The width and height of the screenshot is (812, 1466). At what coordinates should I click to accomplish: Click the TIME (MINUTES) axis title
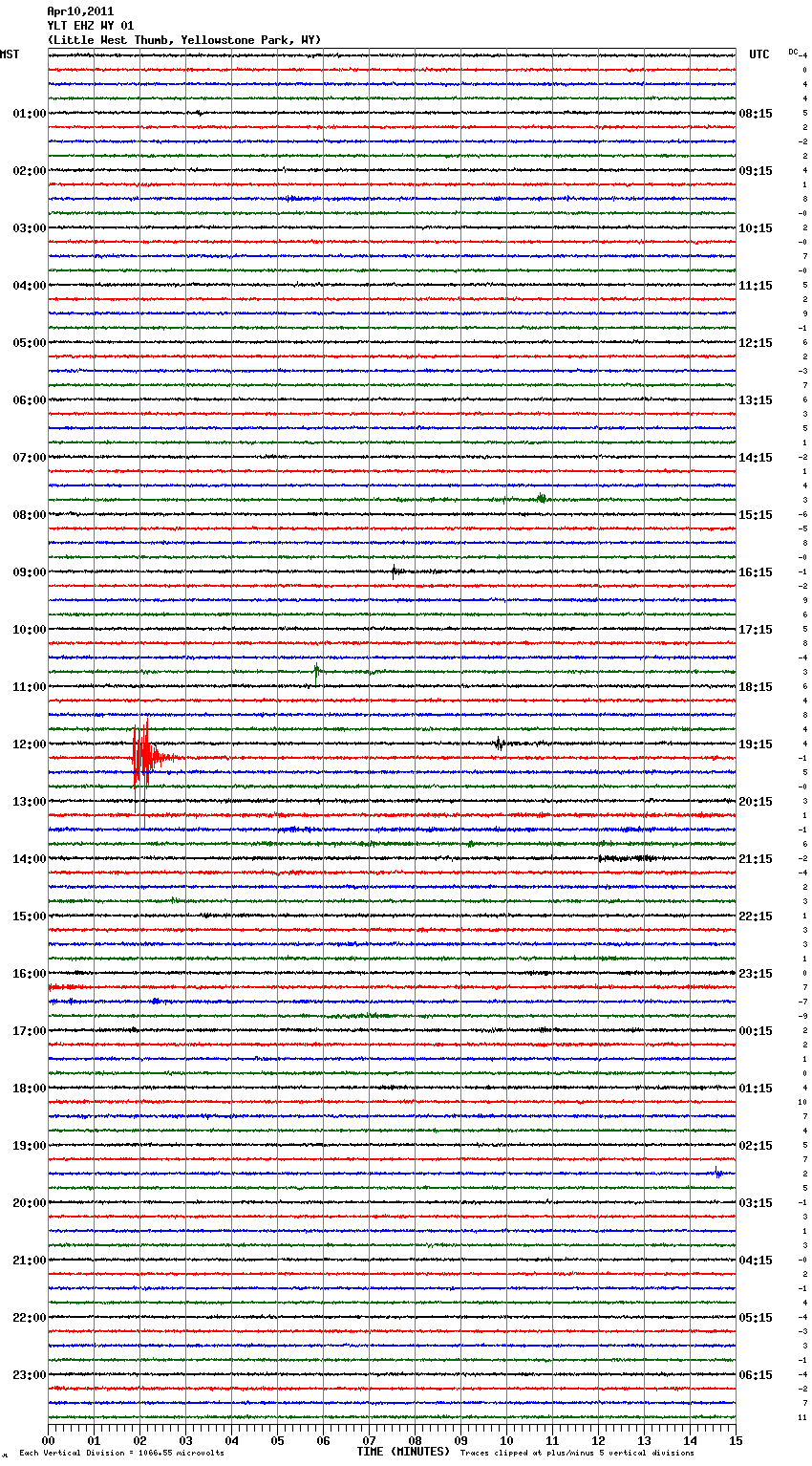coord(403,1452)
